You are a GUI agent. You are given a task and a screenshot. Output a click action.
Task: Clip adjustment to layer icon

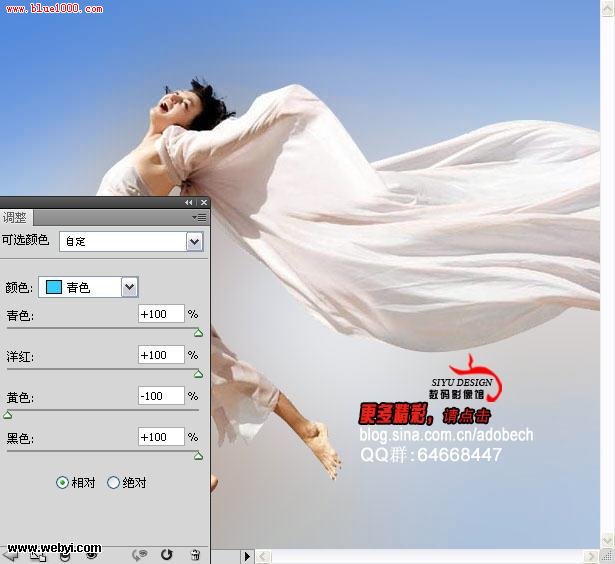[65, 556]
